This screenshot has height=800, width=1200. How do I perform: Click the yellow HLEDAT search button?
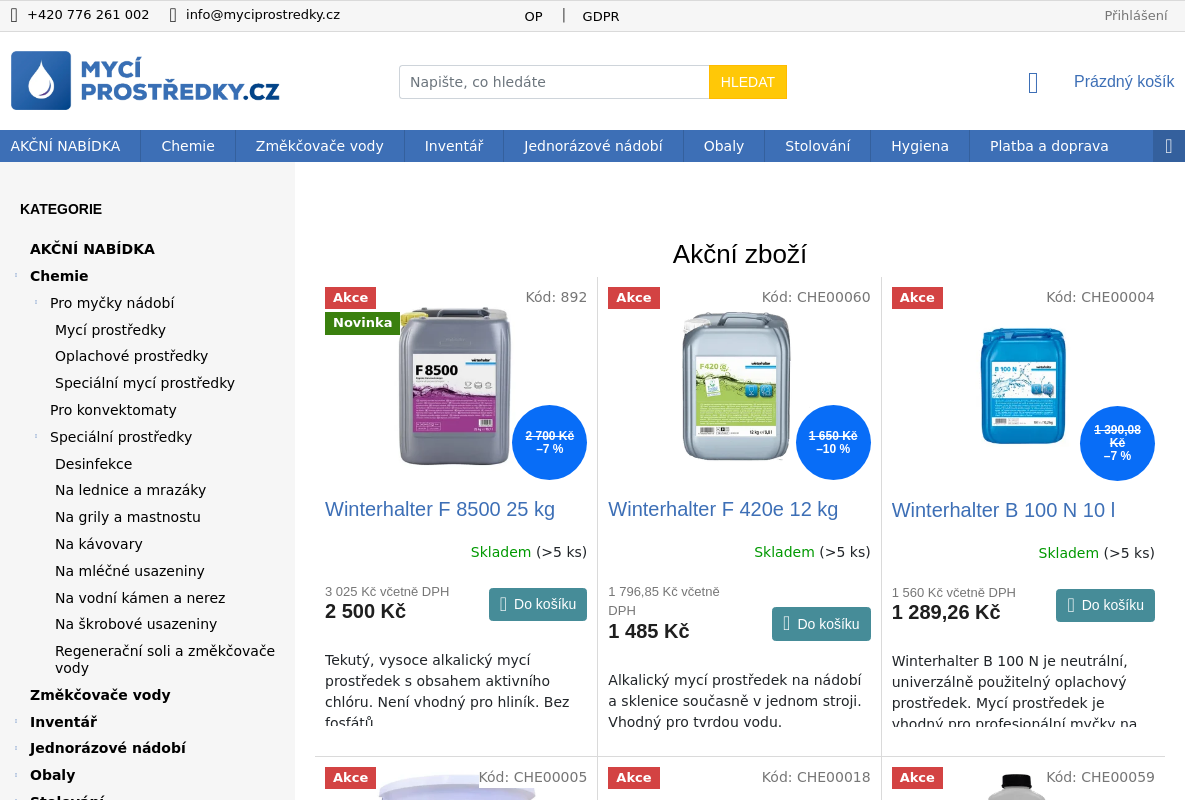[748, 82]
